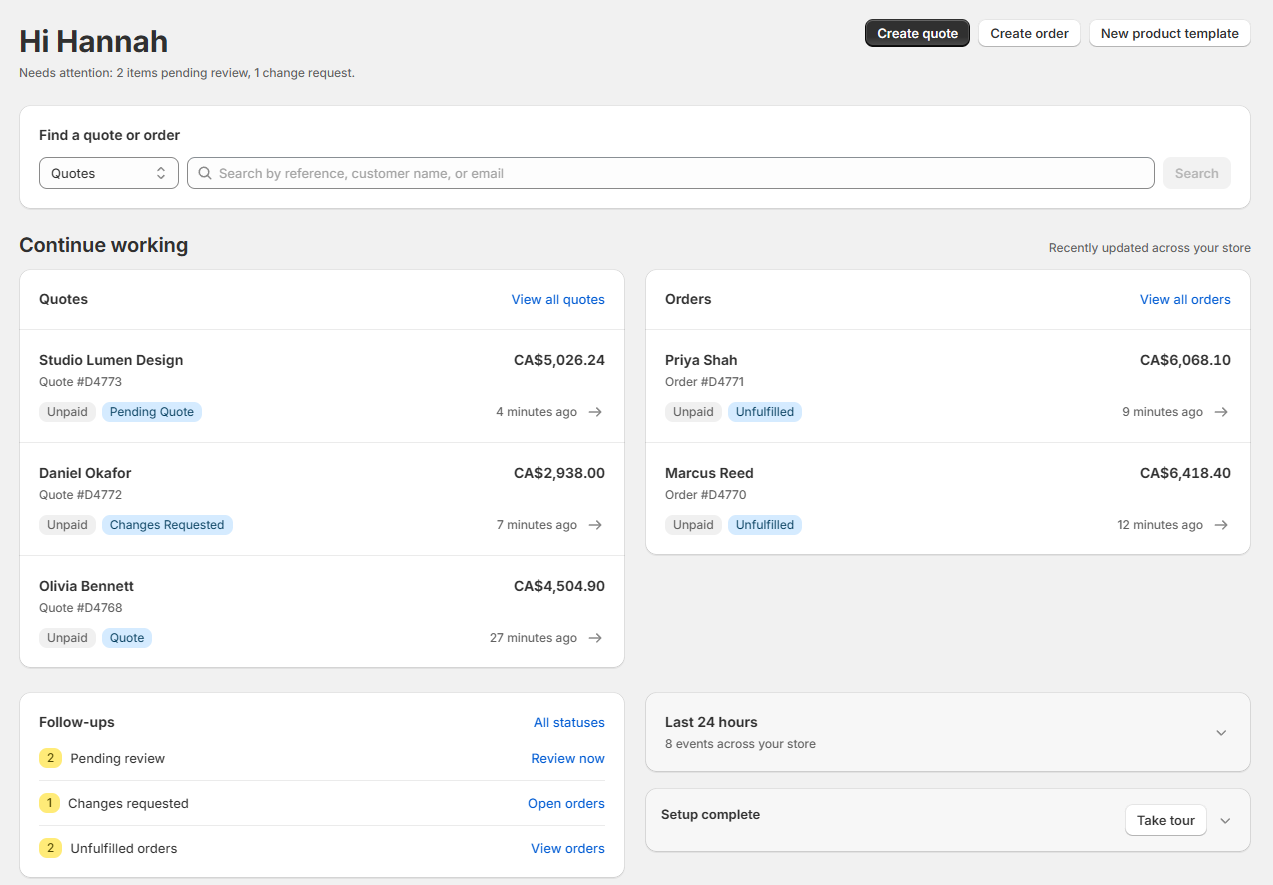Open the Studio Lumen Design quote name
This screenshot has width=1273, height=885.
click(x=111, y=360)
